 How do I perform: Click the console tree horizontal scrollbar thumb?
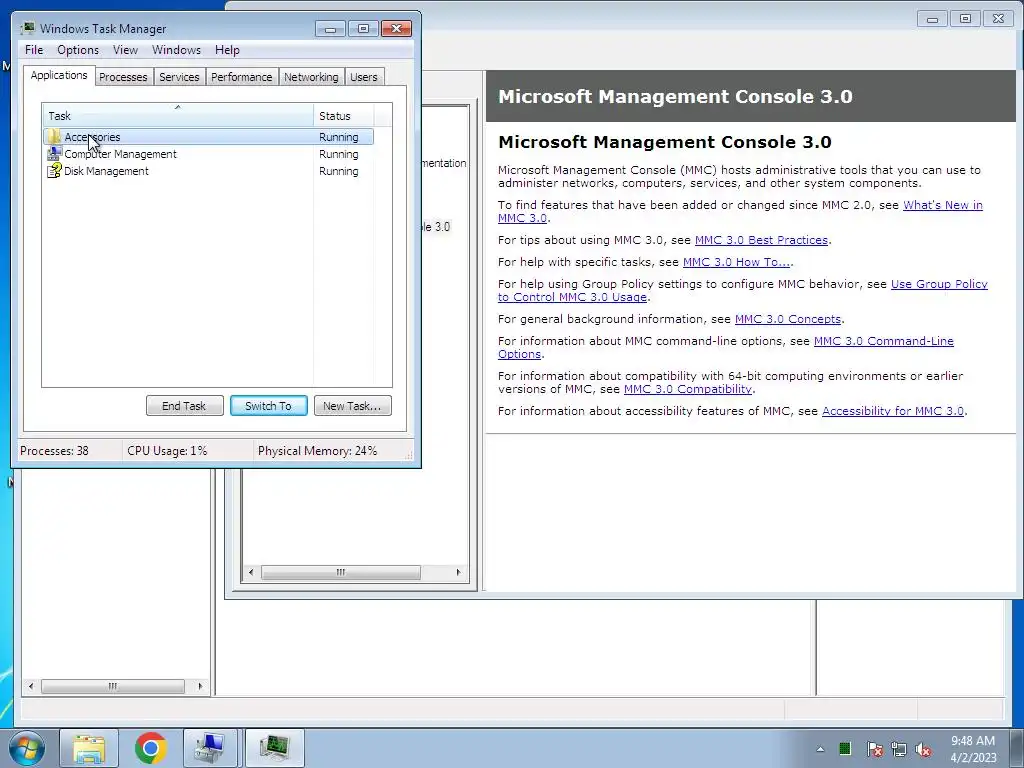tap(113, 686)
